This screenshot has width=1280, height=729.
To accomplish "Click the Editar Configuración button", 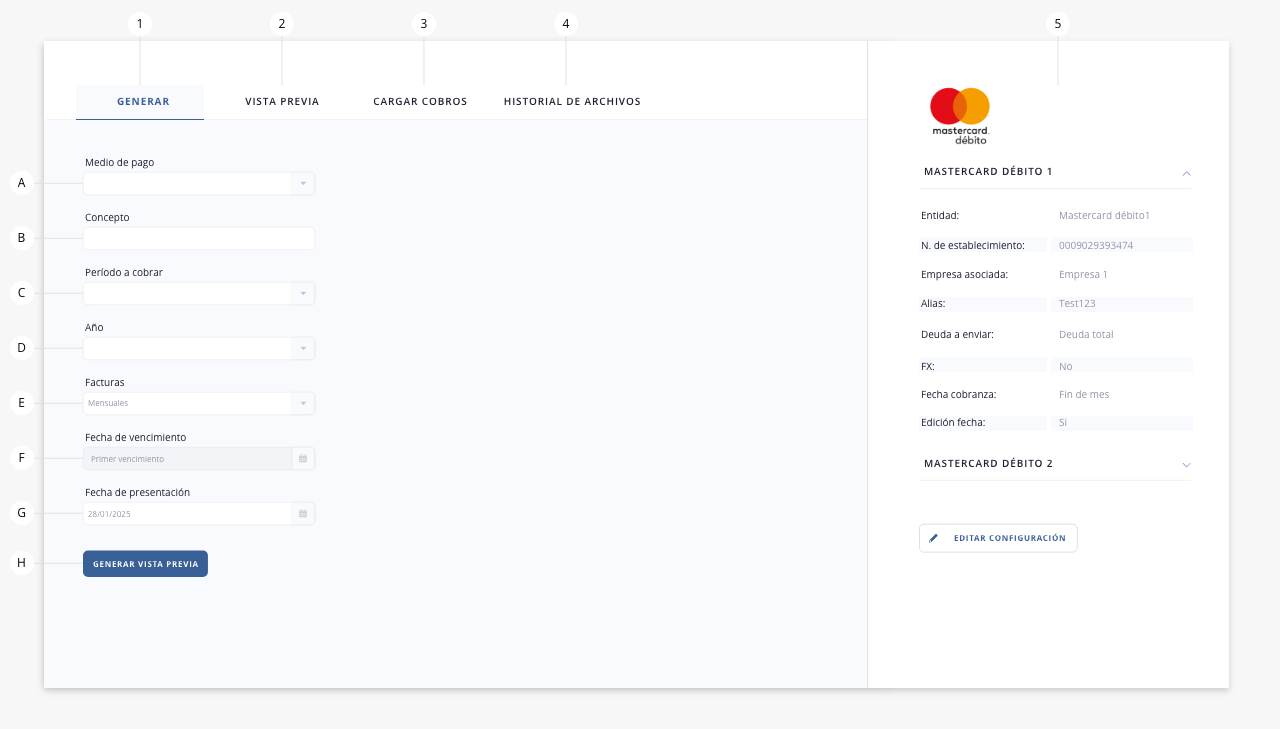I will coord(998,538).
